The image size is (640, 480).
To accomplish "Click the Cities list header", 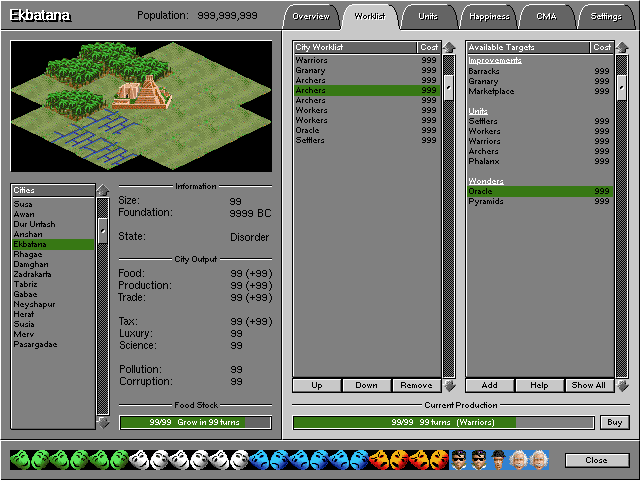I will (53, 190).
